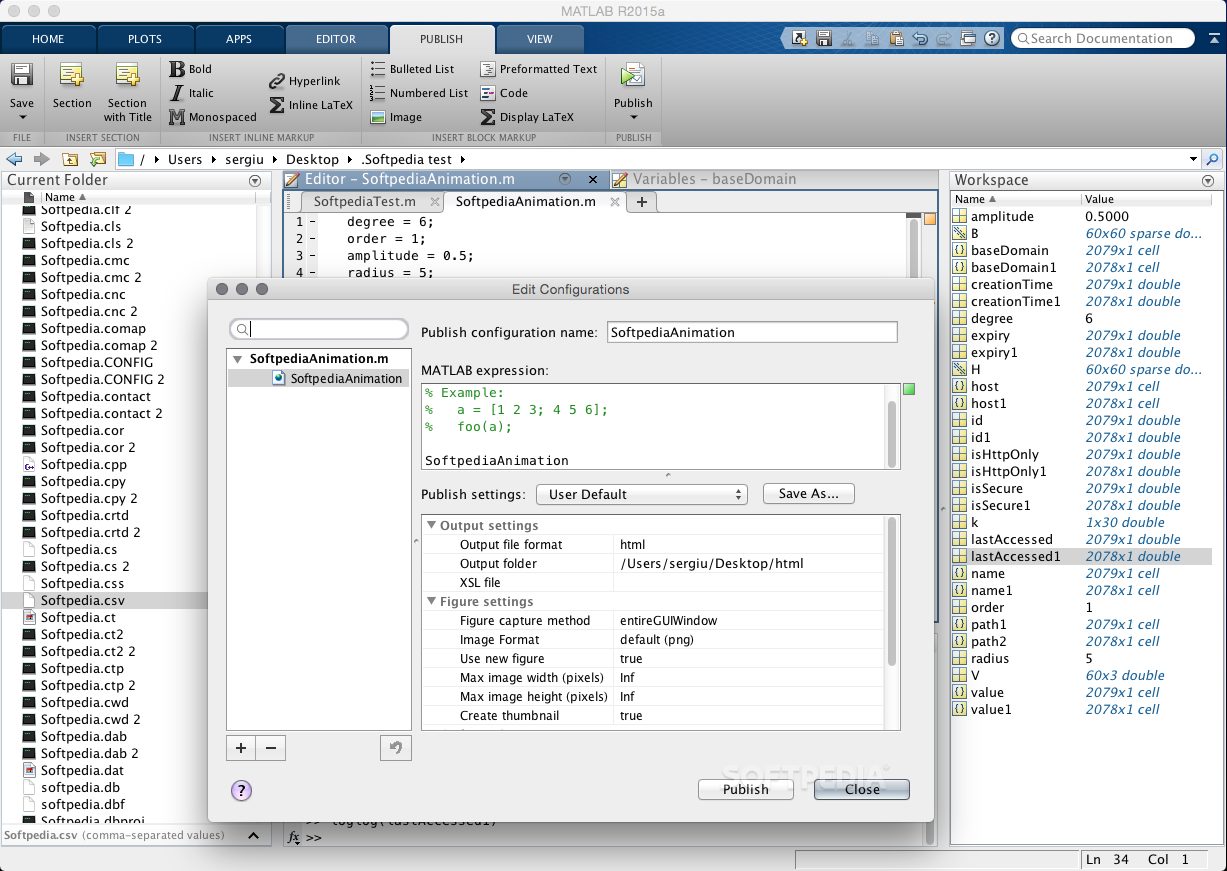Click the Desktop segment in the path bar
This screenshot has height=871, width=1227.
point(312,159)
